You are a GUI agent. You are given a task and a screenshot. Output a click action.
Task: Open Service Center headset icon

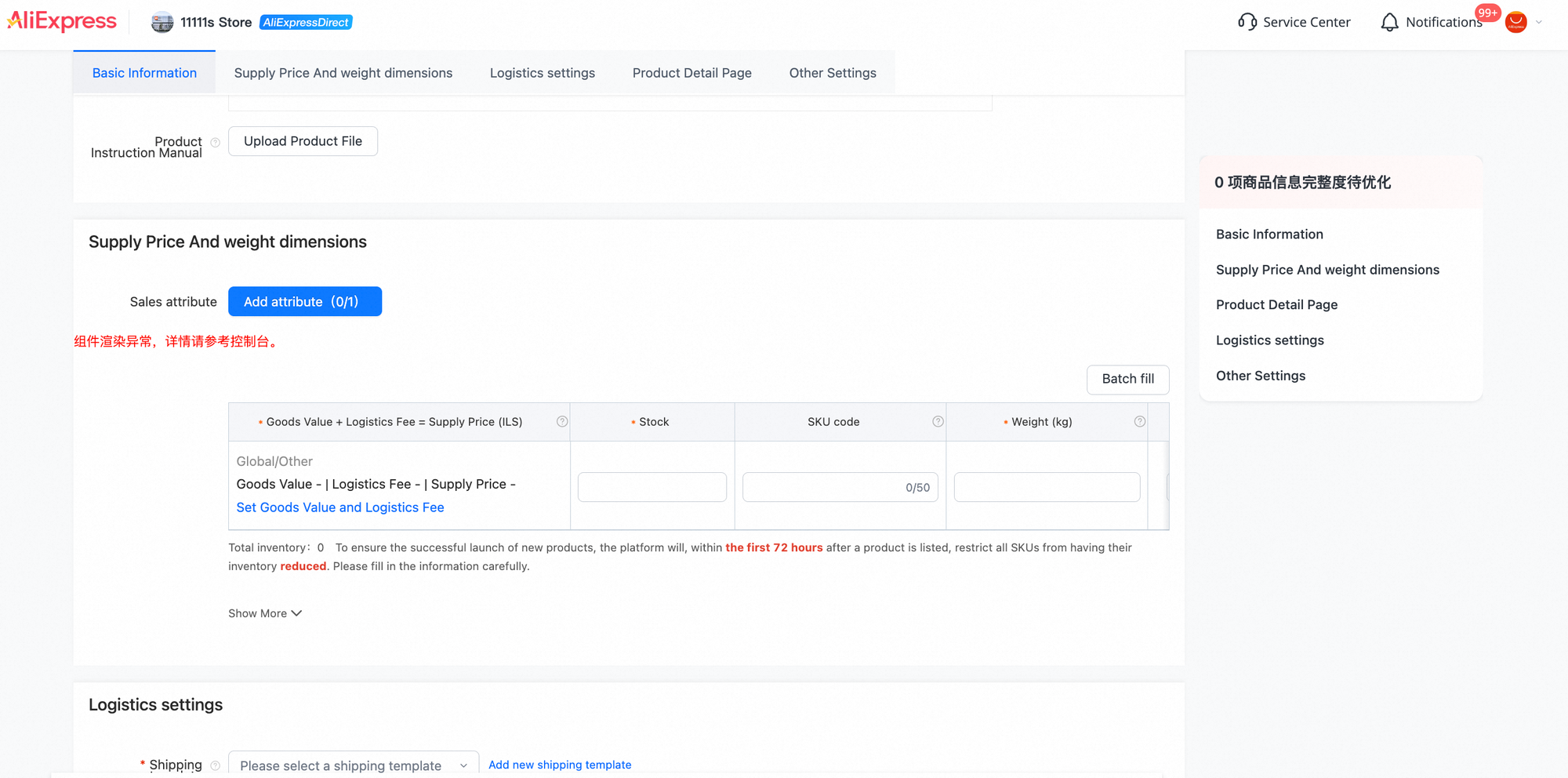point(1247,22)
